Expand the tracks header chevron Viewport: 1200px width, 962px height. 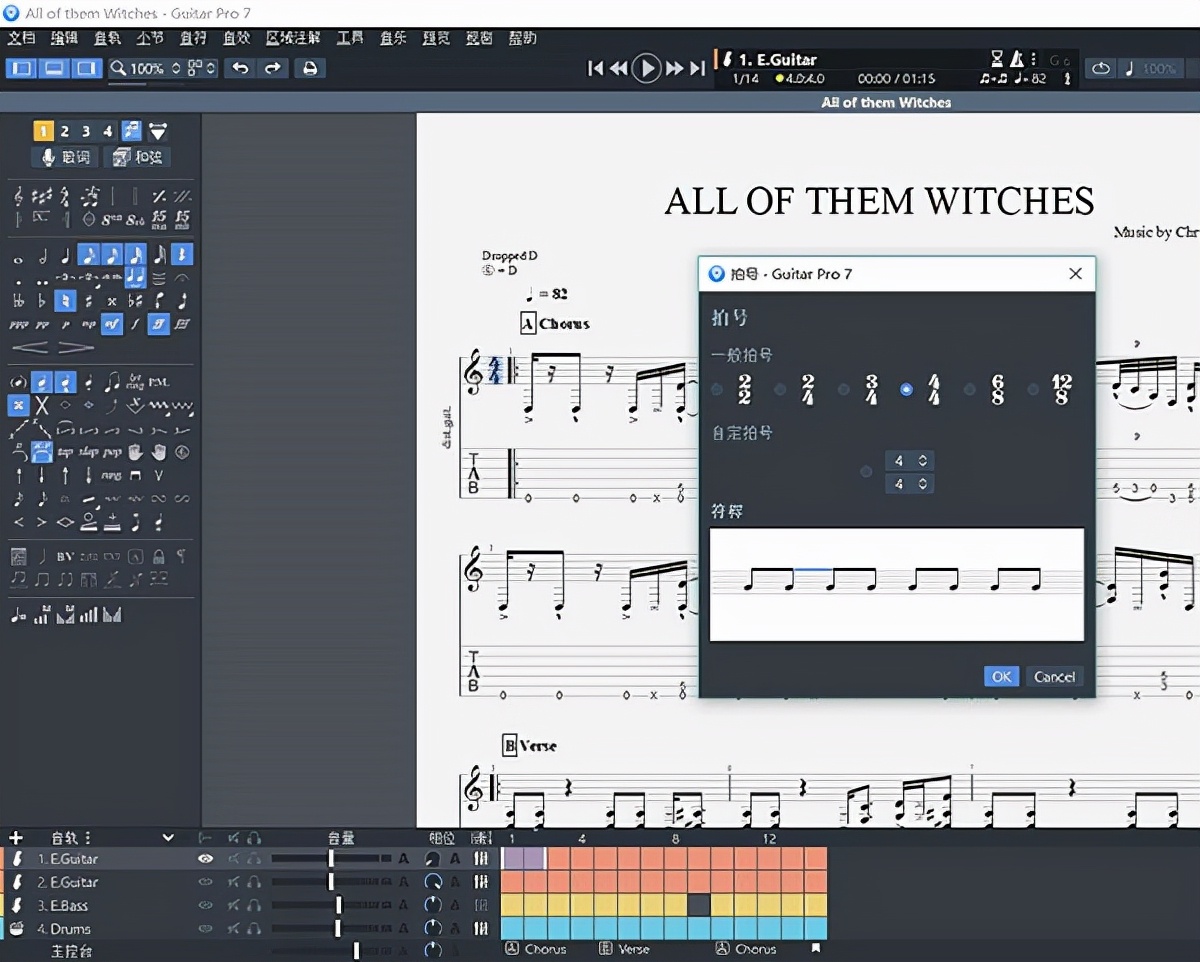[168, 838]
